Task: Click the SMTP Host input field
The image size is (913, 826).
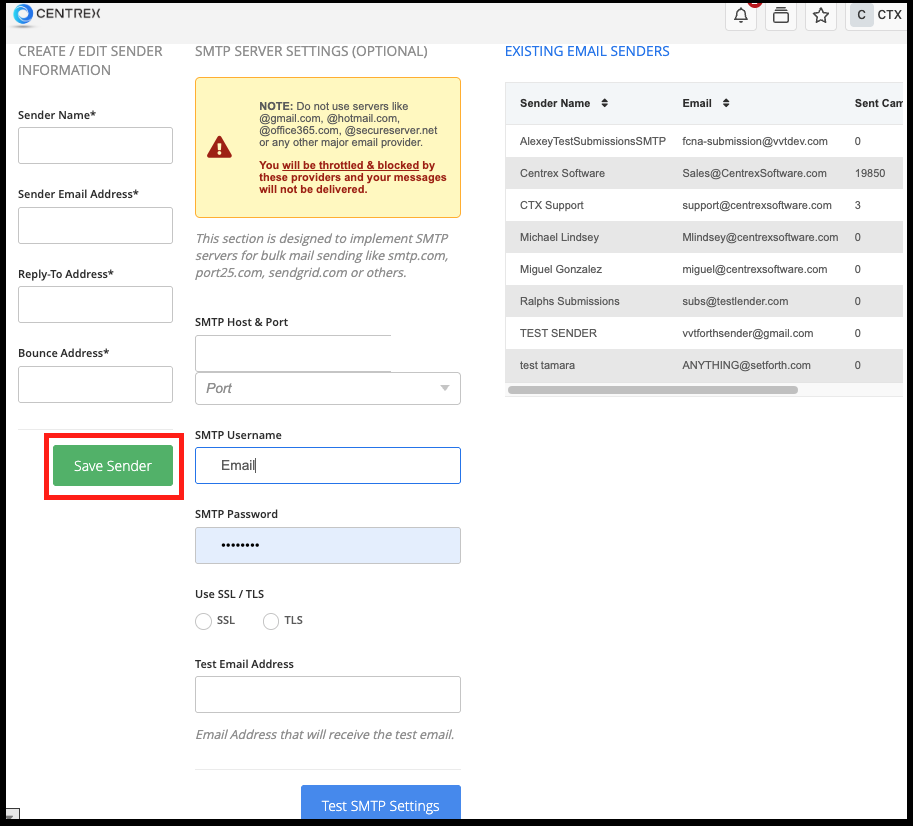Action: (293, 353)
